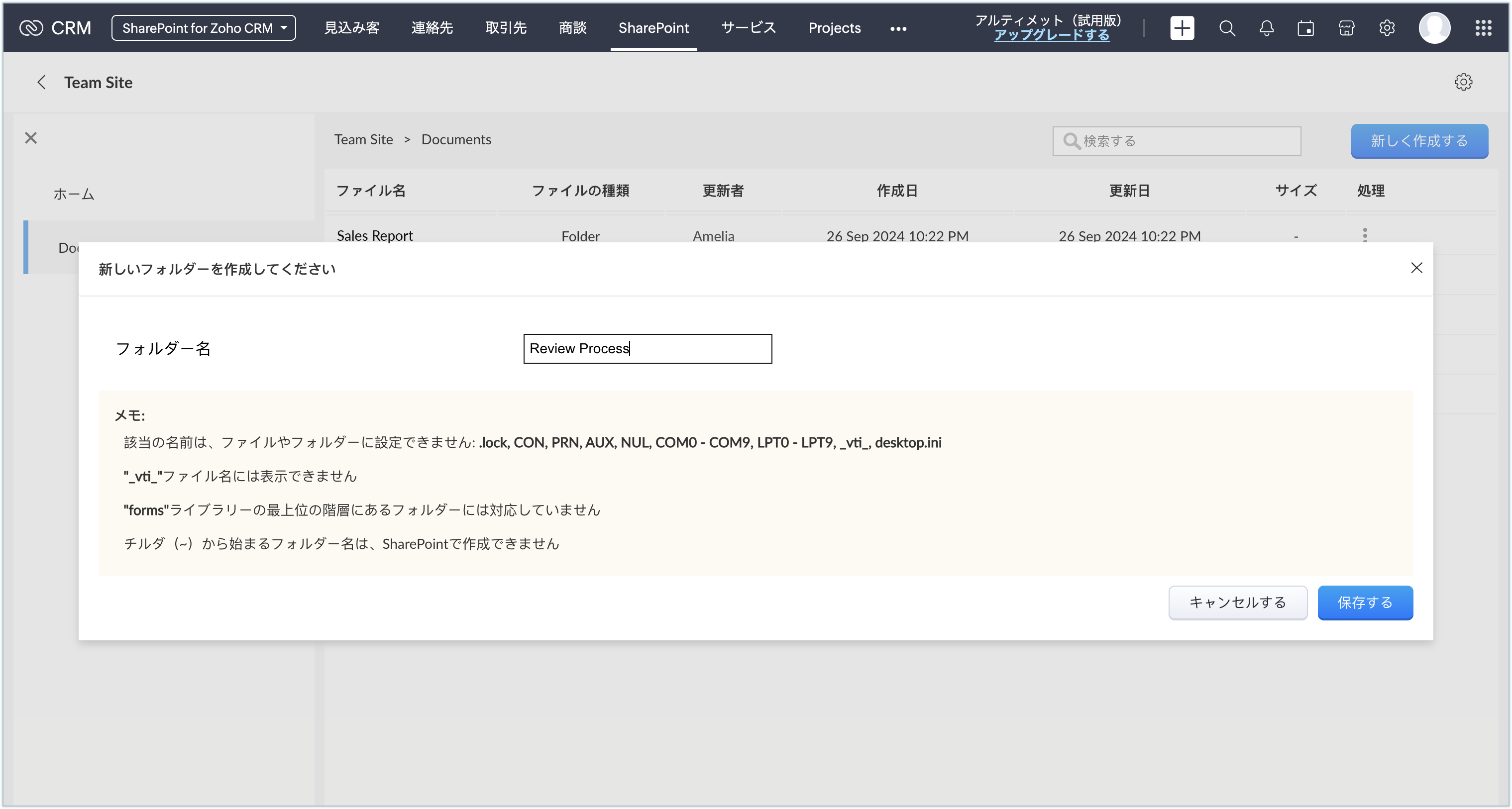1512x809 pixels.
Task: Open setup gear icon in top bar
Action: pos(1387,27)
